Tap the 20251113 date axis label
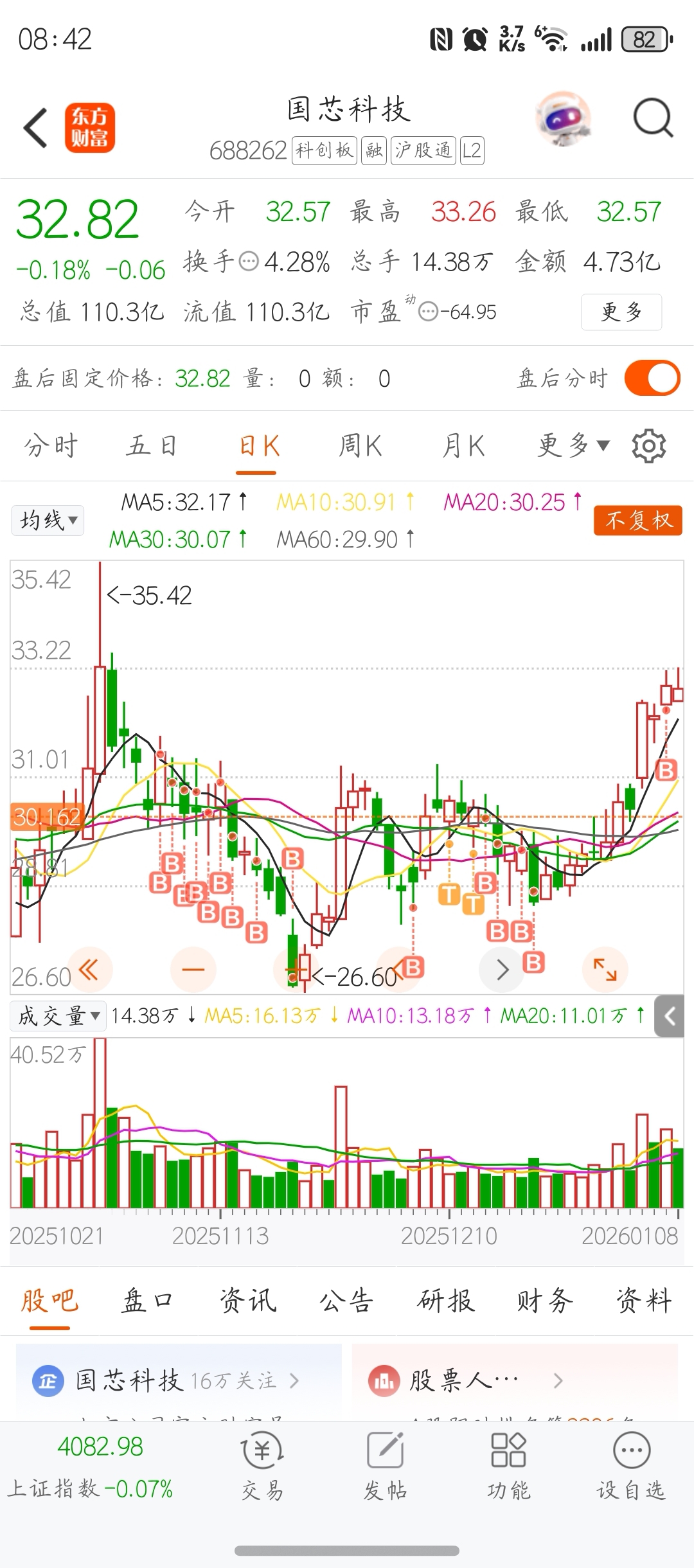The width and height of the screenshot is (694, 1568). (x=220, y=1236)
